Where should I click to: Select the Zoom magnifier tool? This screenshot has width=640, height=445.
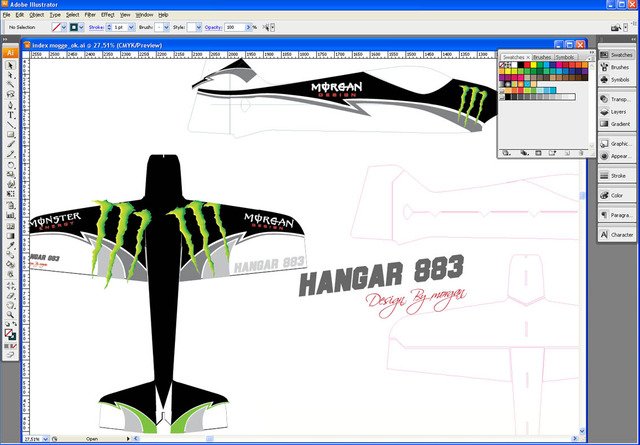coord(11,315)
